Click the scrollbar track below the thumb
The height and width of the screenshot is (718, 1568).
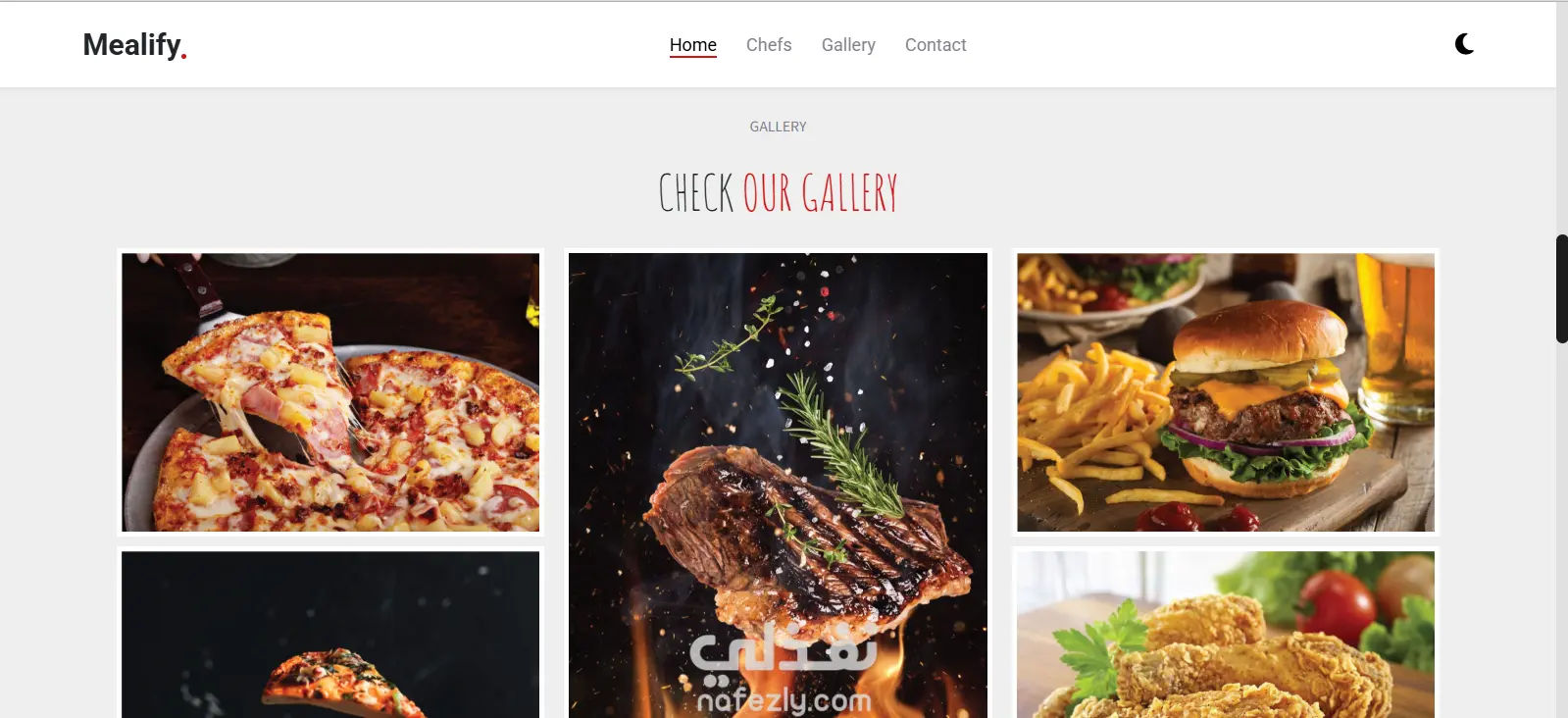tap(1562, 530)
